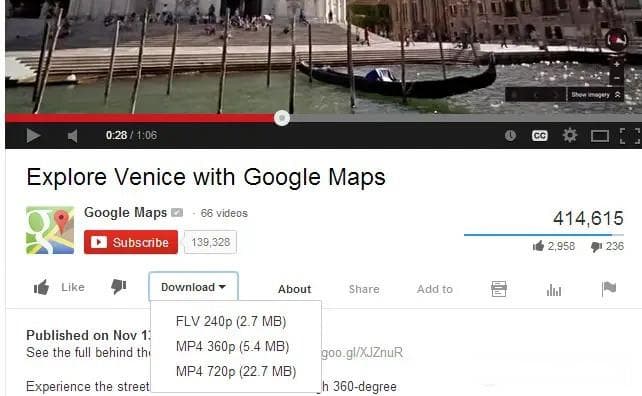This screenshot has width=642, height=396.
Task: Toggle closed captions CC button
Action: [540, 136]
